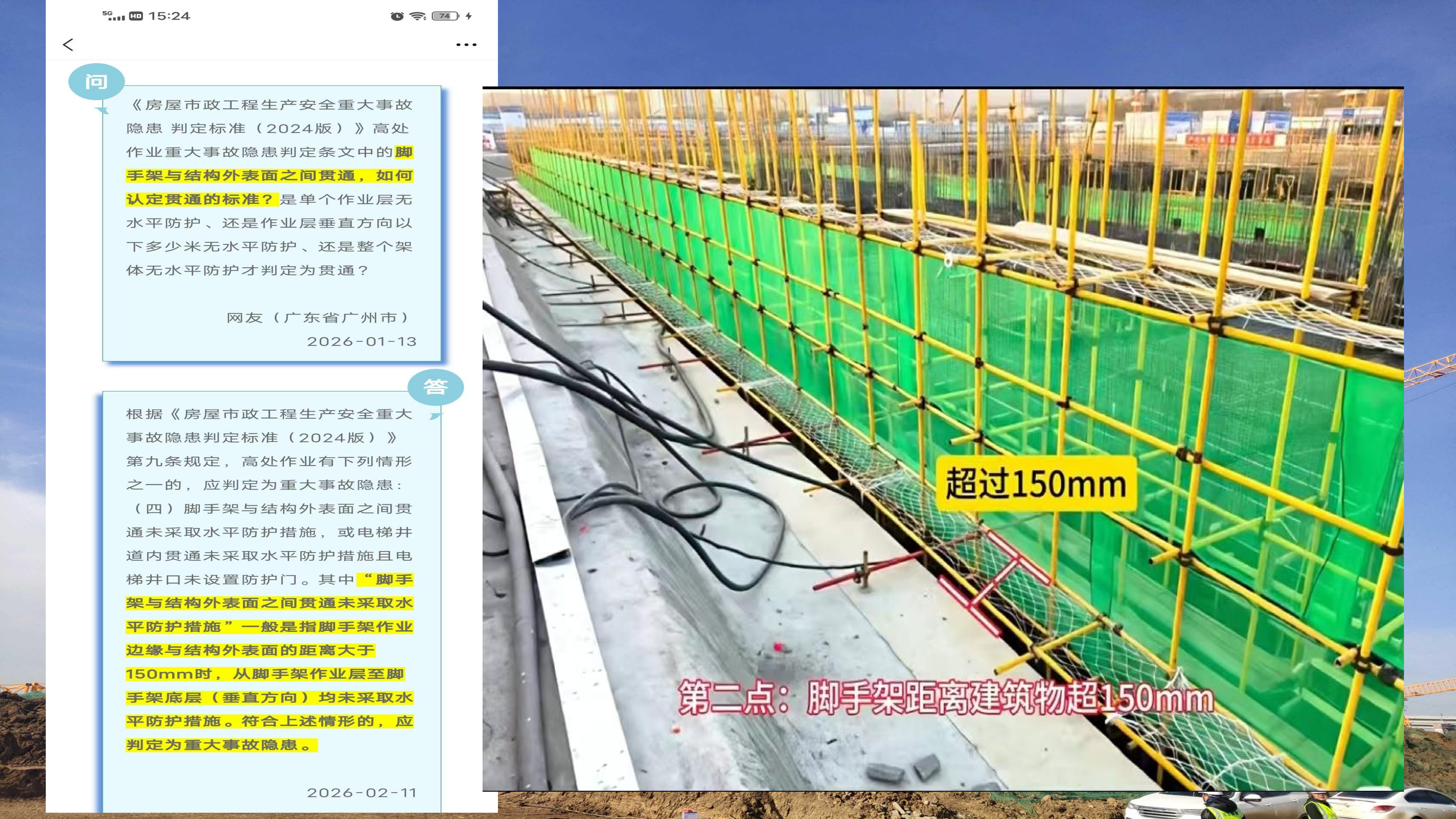Tap the 答 answer bubble badge

[x=435, y=387]
